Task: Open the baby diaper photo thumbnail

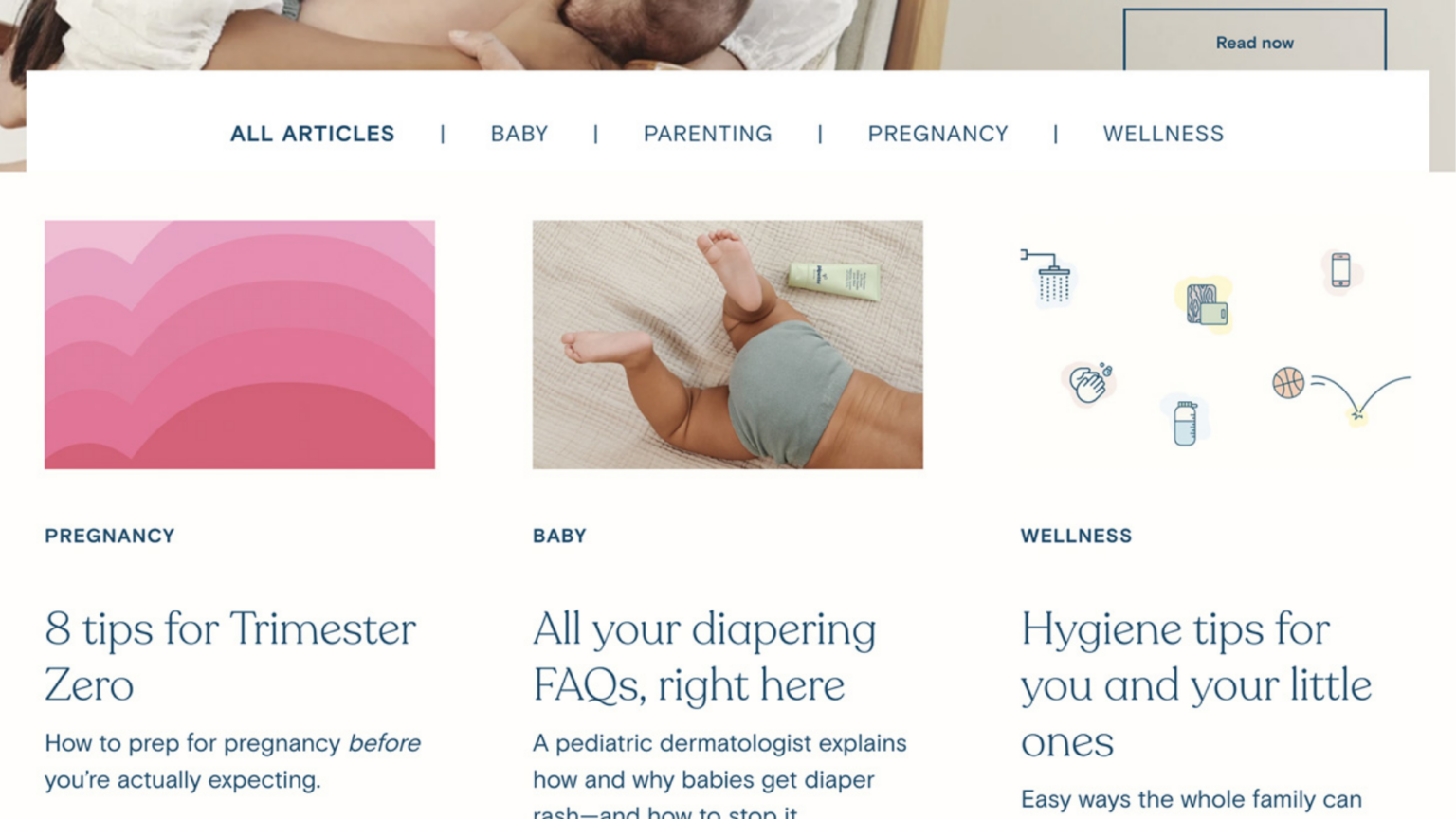Action: [x=728, y=345]
